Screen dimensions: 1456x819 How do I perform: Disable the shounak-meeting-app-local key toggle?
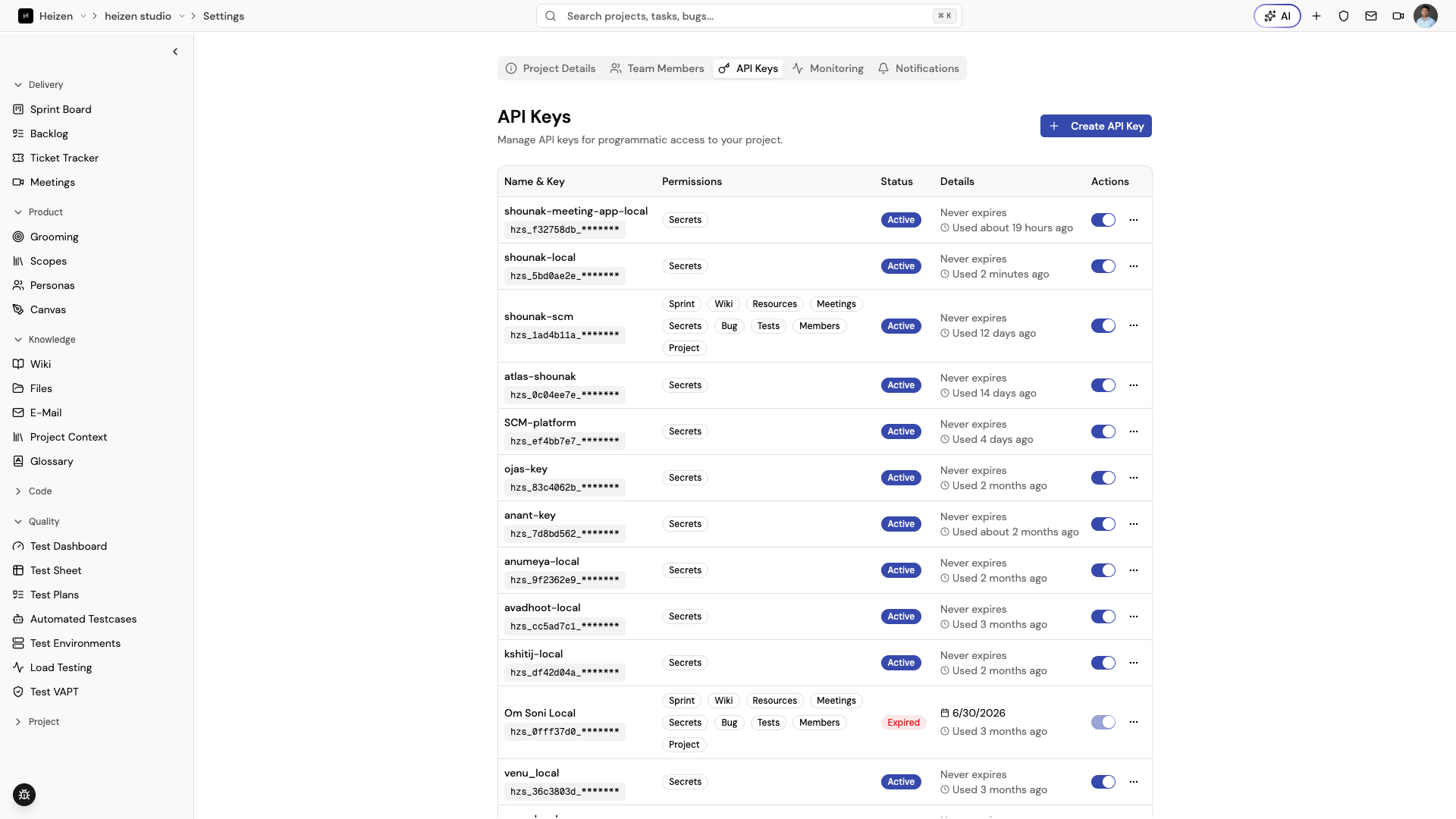click(x=1103, y=220)
